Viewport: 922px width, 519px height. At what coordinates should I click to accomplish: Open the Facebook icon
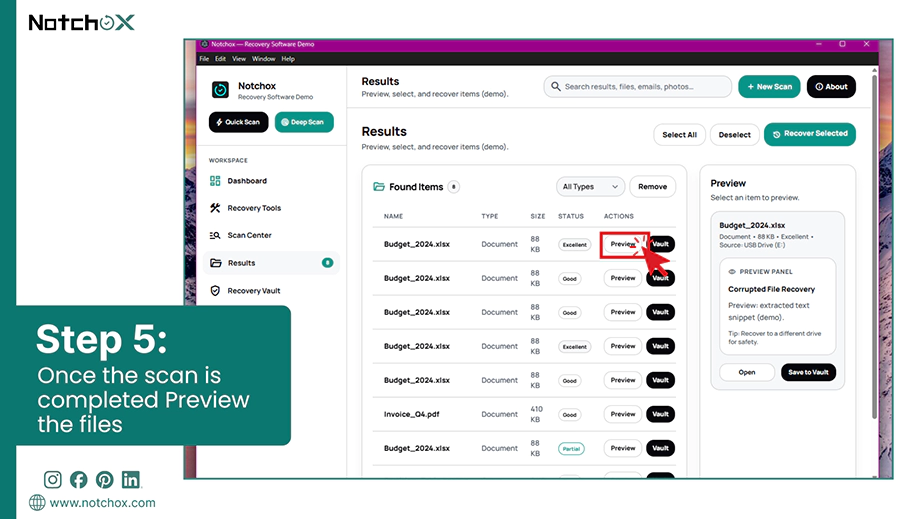coord(79,480)
